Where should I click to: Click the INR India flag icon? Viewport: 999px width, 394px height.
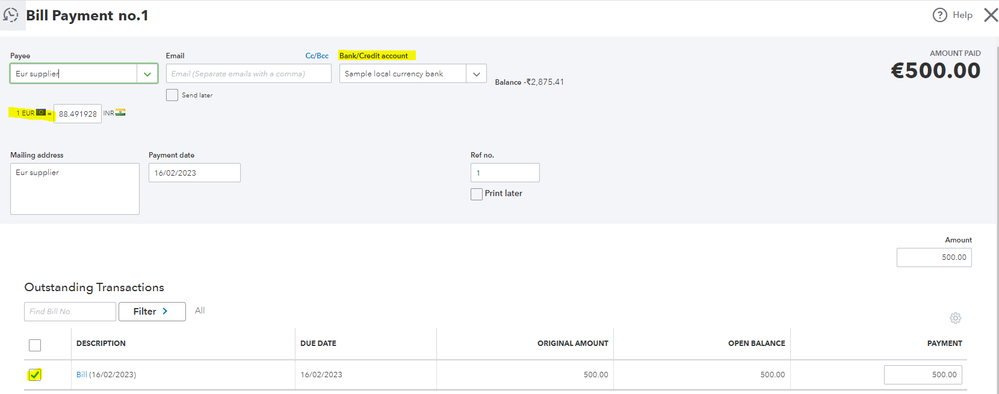(121, 113)
